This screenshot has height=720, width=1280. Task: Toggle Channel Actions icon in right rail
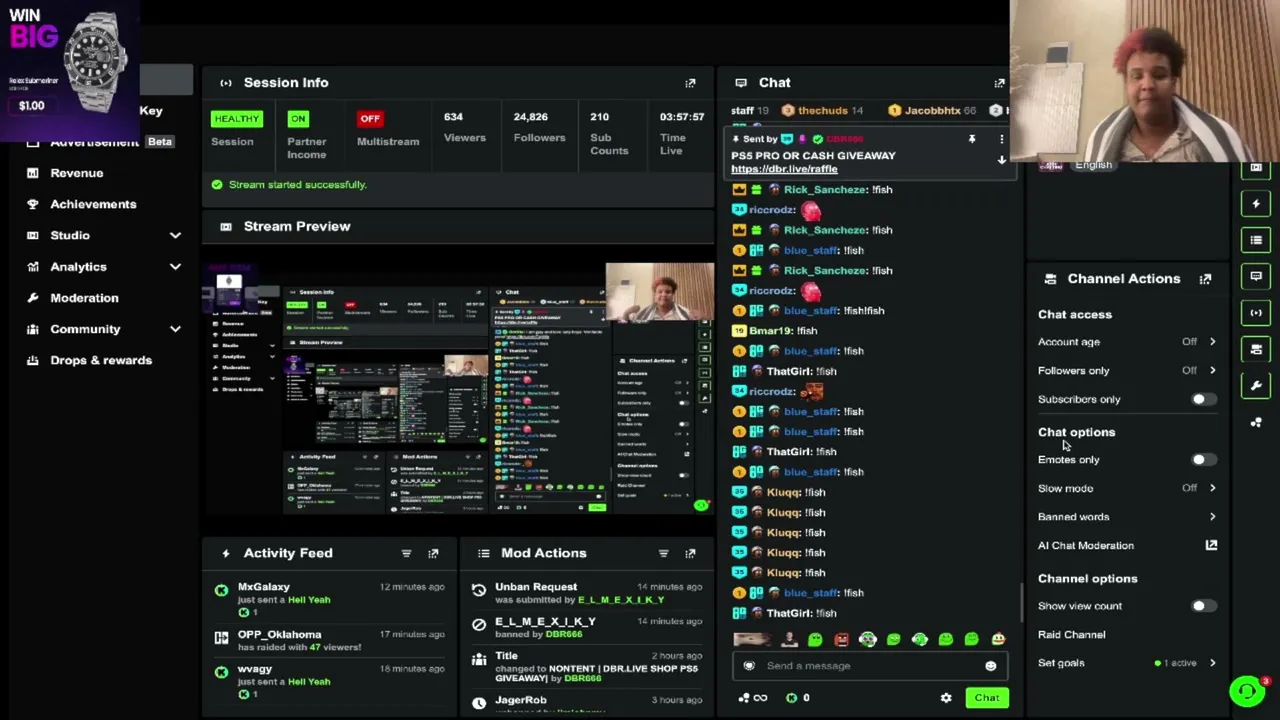click(1256, 349)
